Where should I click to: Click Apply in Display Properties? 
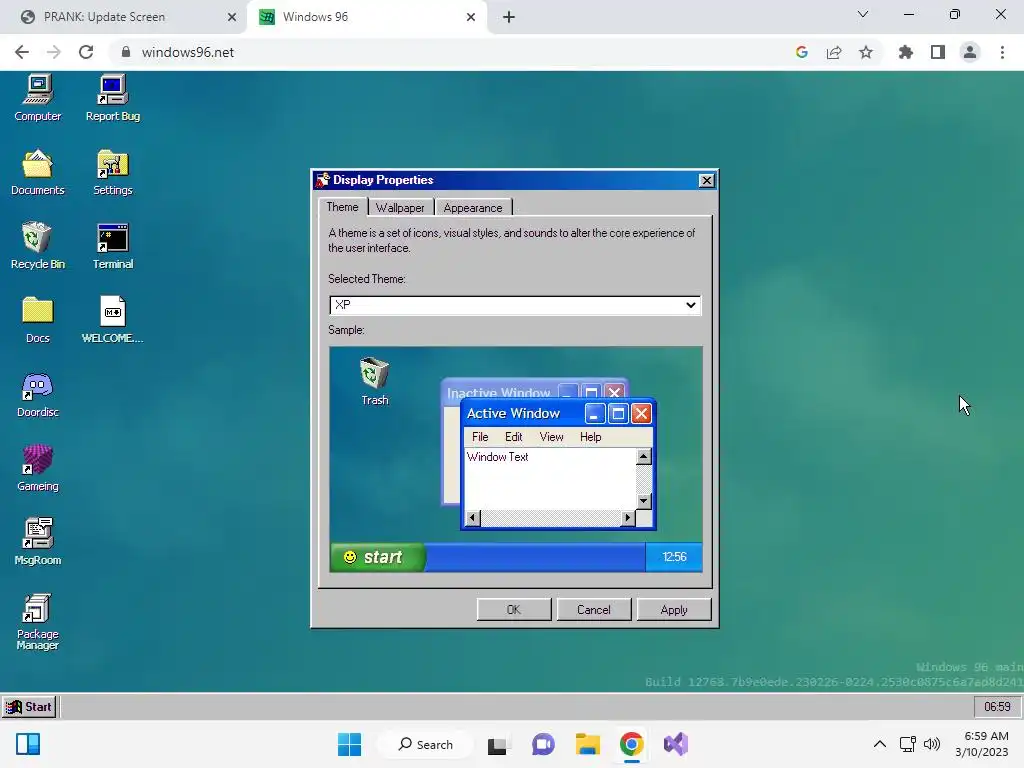(x=674, y=610)
